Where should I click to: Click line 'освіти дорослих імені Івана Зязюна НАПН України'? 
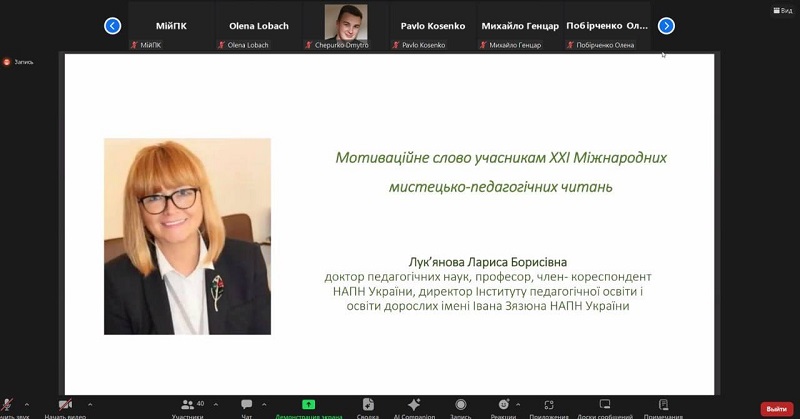(x=488, y=306)
